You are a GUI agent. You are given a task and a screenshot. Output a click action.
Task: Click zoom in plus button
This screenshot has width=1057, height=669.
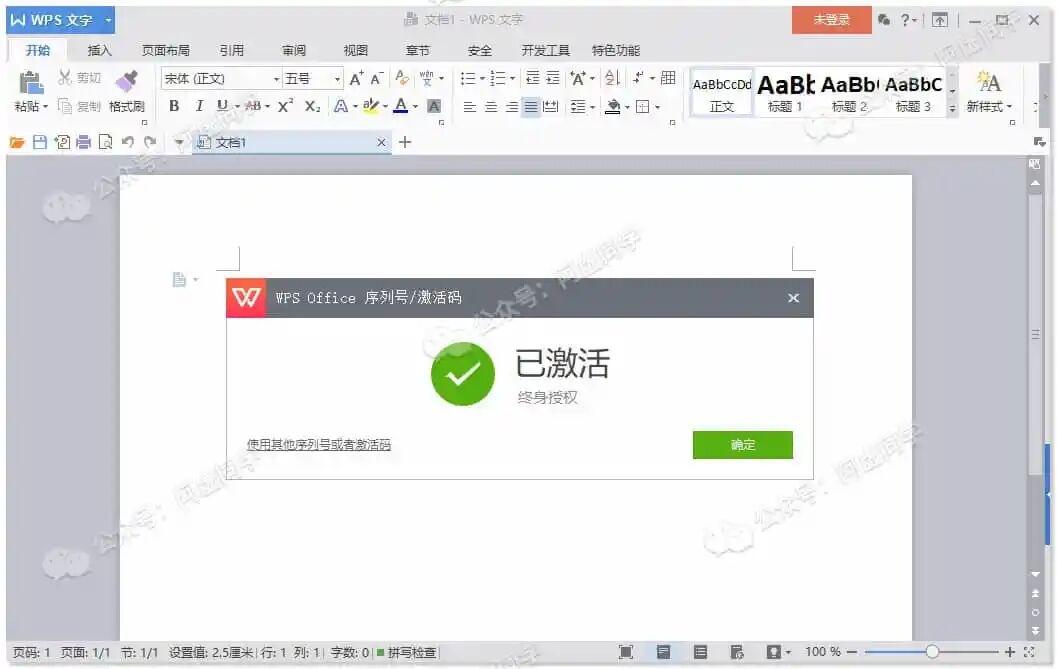[1009, 651]
